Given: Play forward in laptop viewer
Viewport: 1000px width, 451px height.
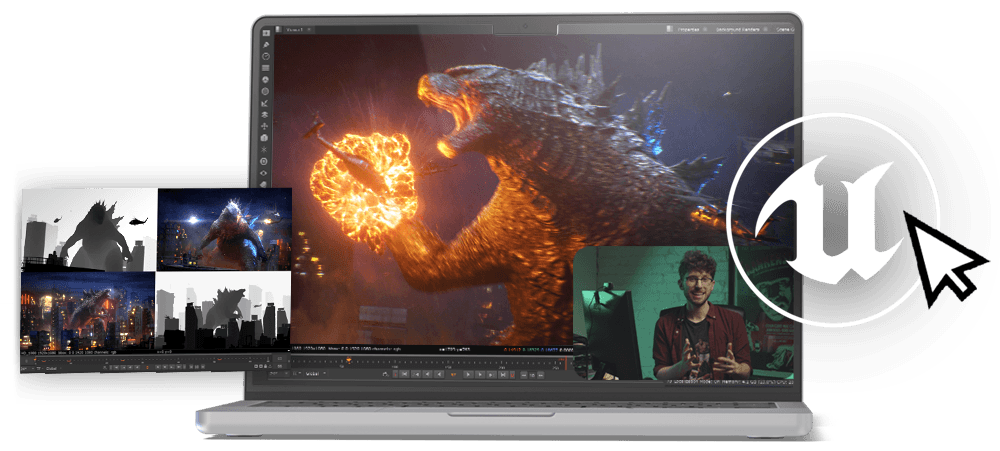Looking at the screenshot, I should (468, 375).
